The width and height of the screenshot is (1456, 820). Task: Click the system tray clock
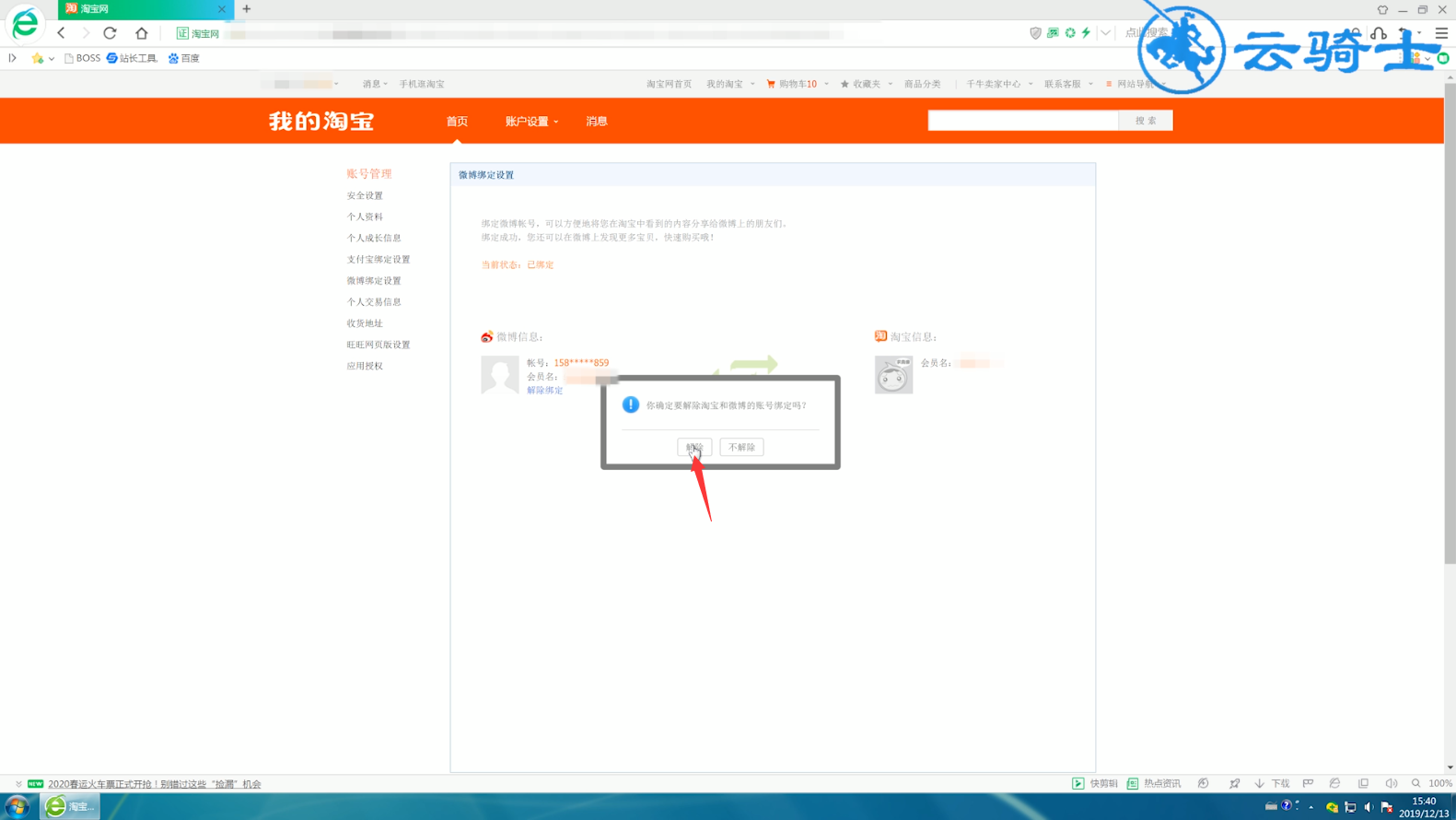click(x=1424, y=807)
